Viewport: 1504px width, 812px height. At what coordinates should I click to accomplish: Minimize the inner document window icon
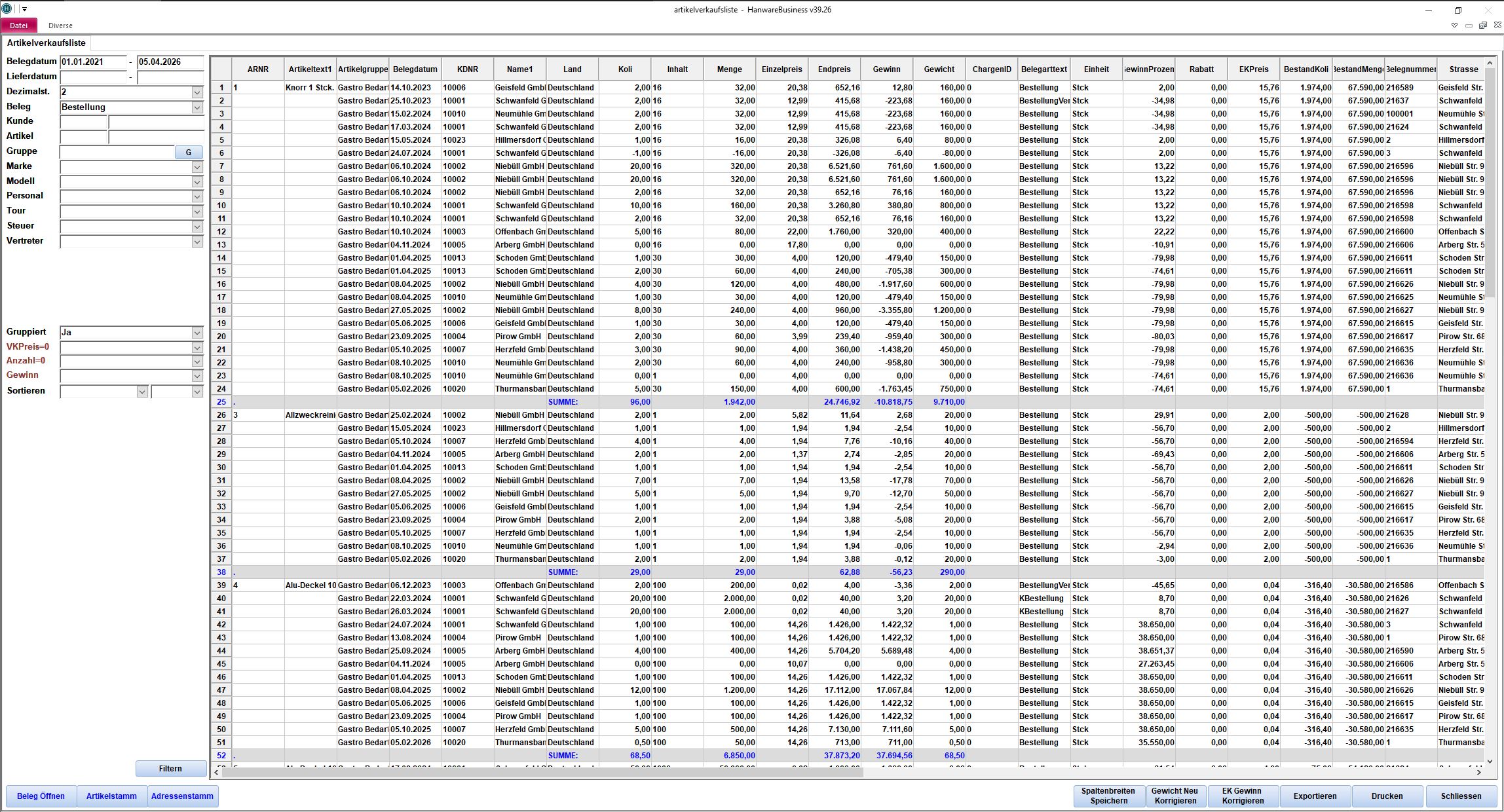(1469, 26)
